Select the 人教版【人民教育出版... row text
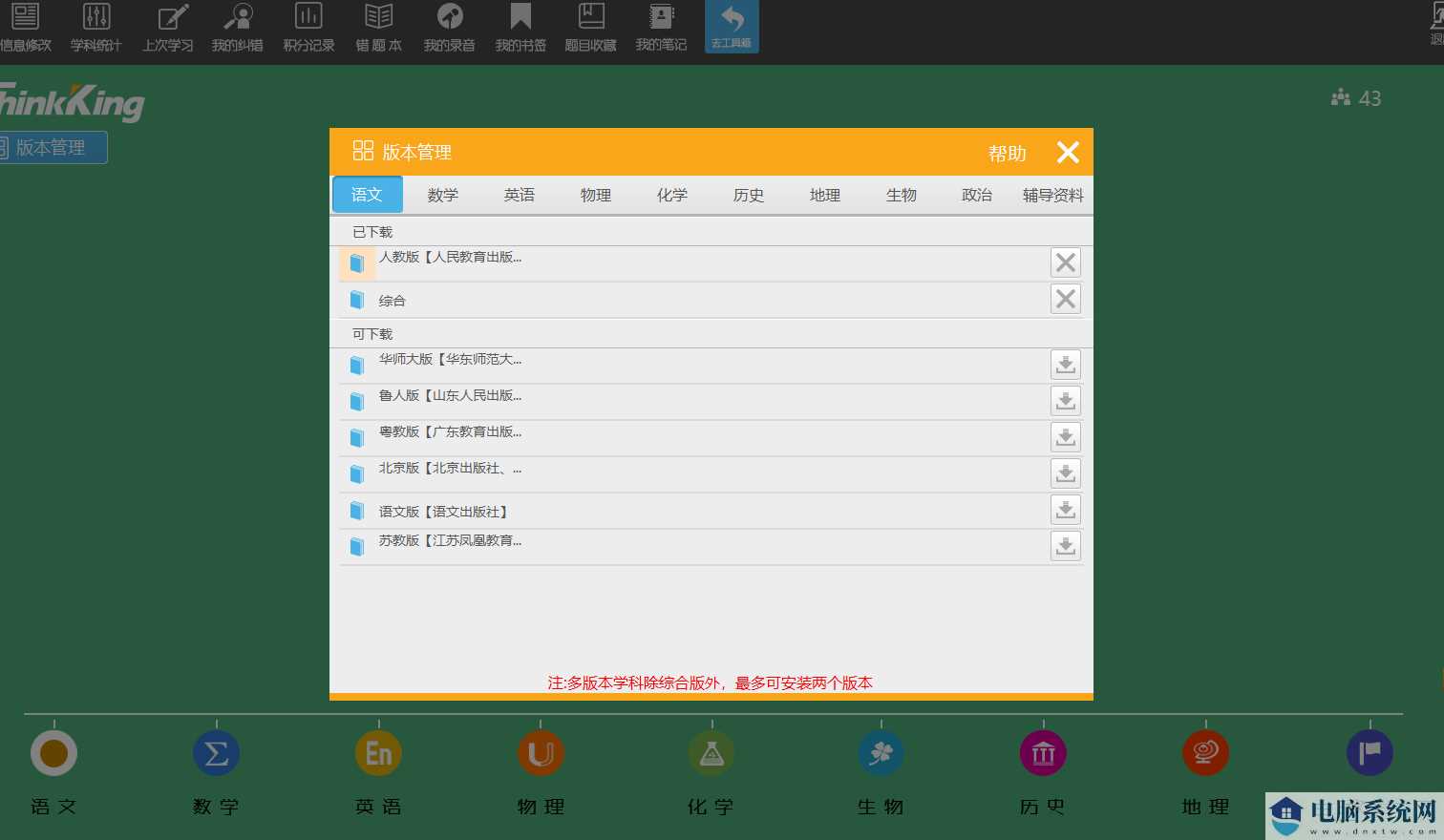The height and width of the screenshot is (840, 1444). 450,257
